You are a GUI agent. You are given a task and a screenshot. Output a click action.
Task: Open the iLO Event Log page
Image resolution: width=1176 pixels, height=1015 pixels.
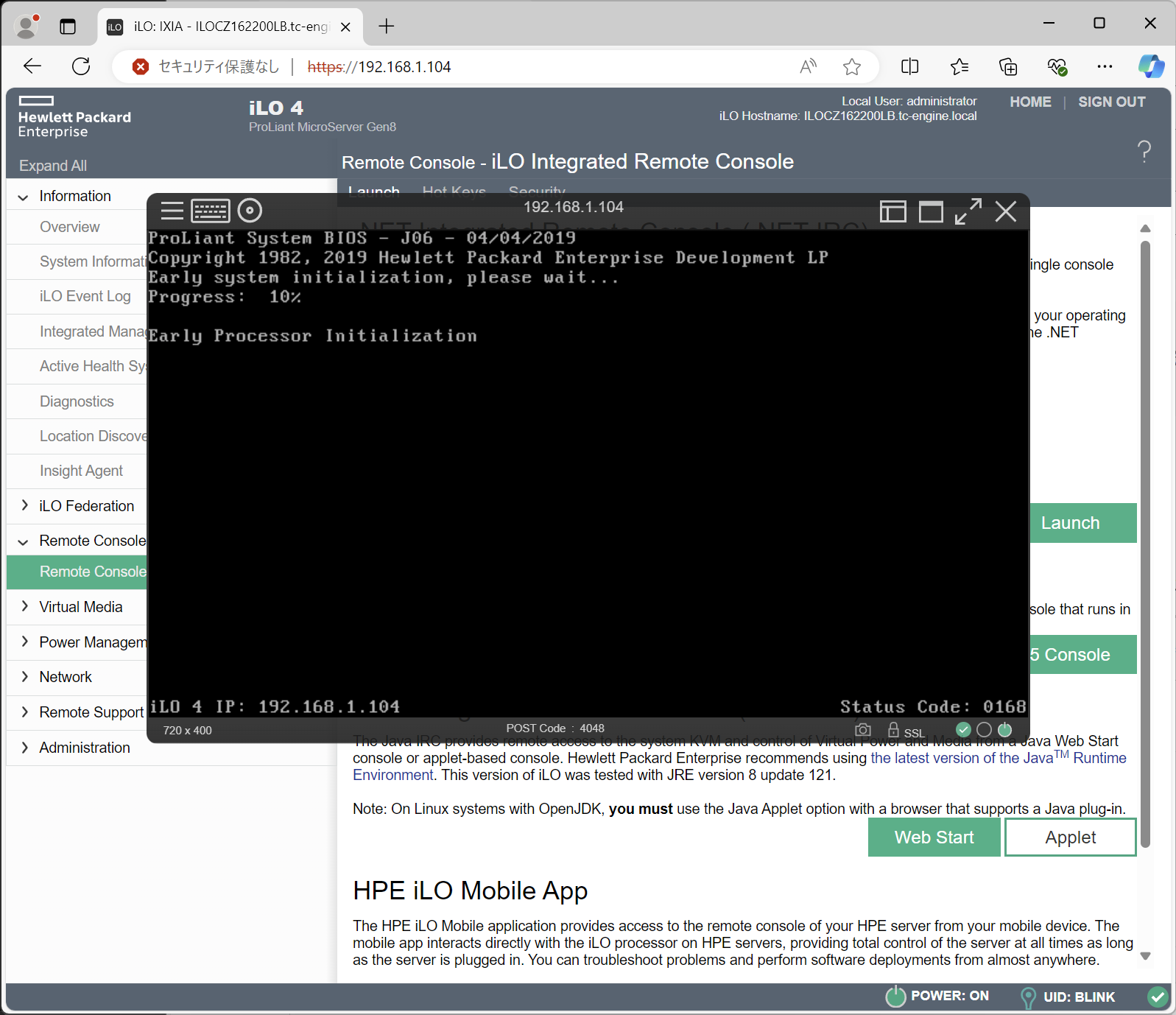click(x=85, y=296)
